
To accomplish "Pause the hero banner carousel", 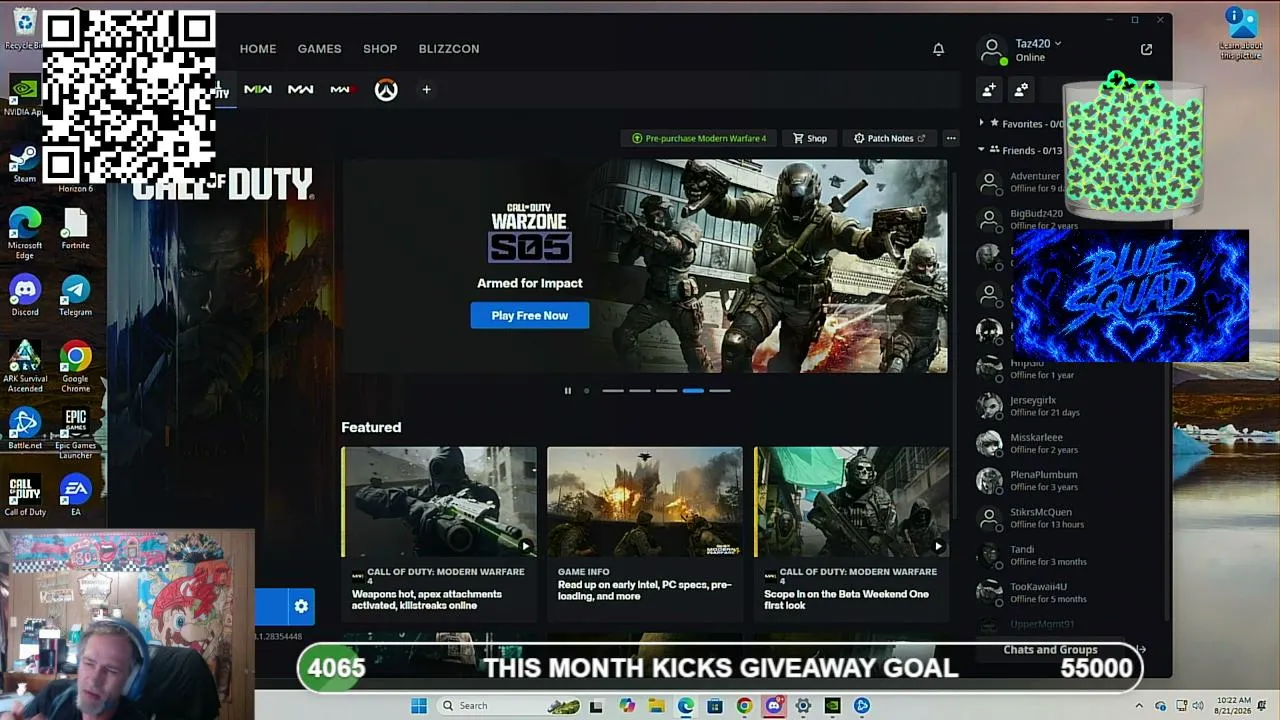I will (567, 391).
